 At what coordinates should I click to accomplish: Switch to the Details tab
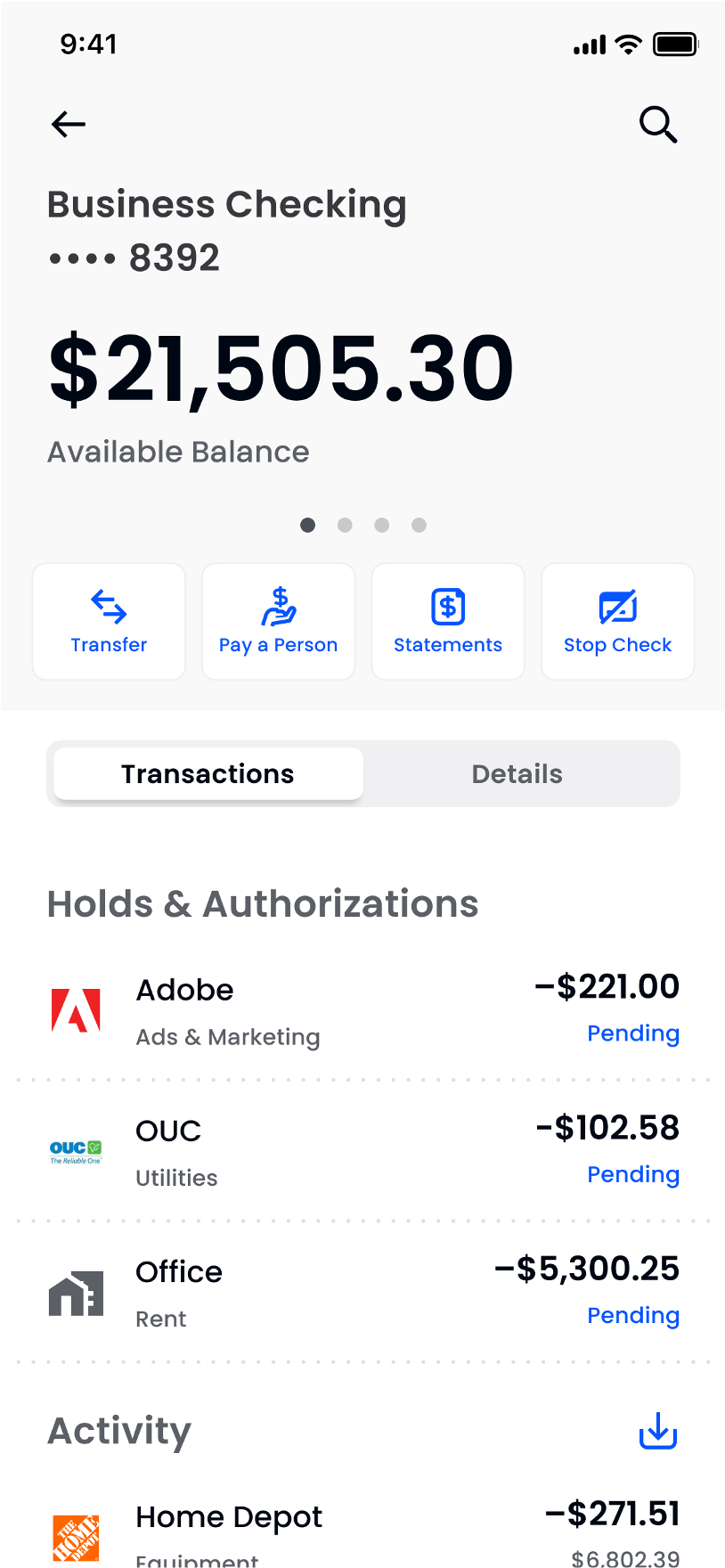(x=517, y=774)
